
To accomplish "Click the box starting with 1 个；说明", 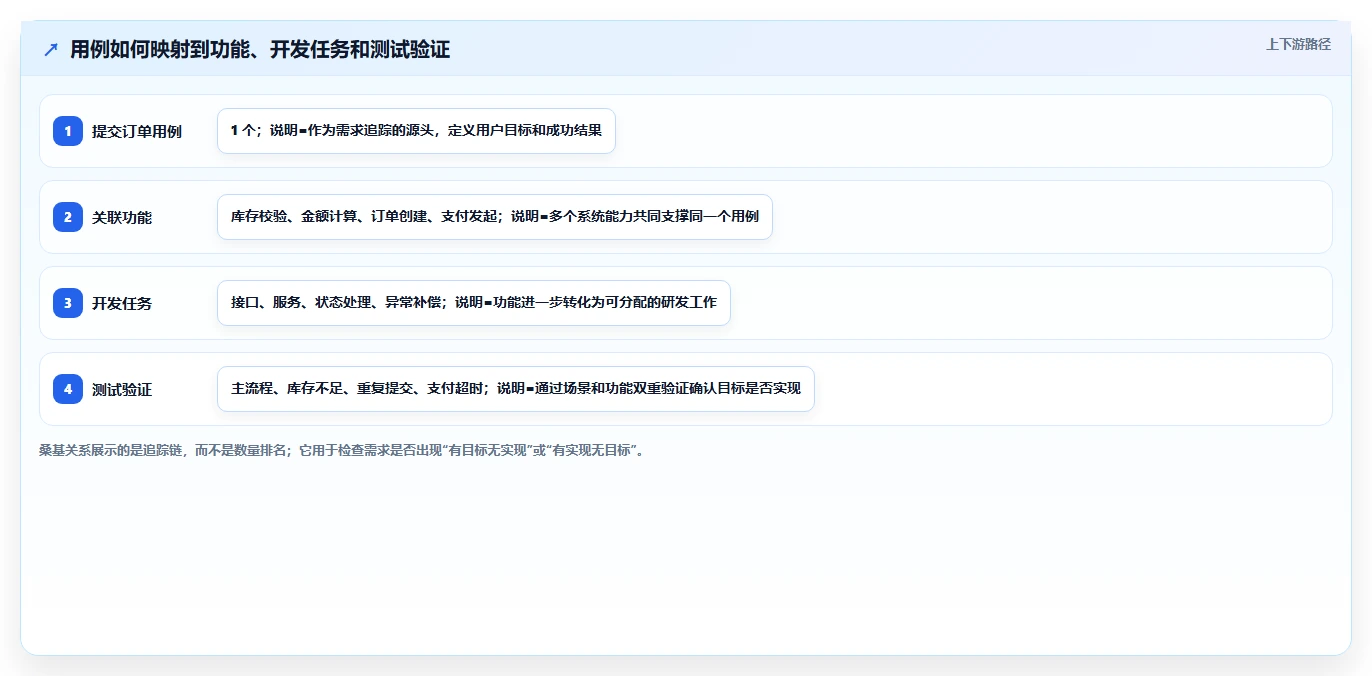I will [416, 131].
